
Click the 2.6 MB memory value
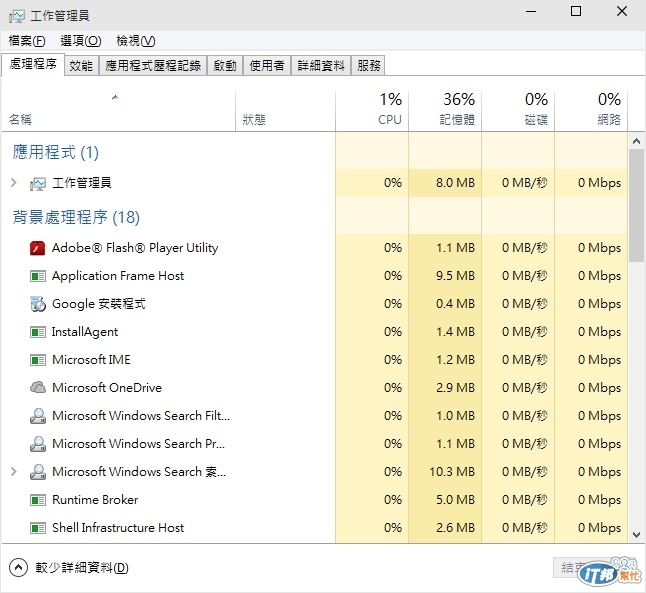(x=455, y=527)
